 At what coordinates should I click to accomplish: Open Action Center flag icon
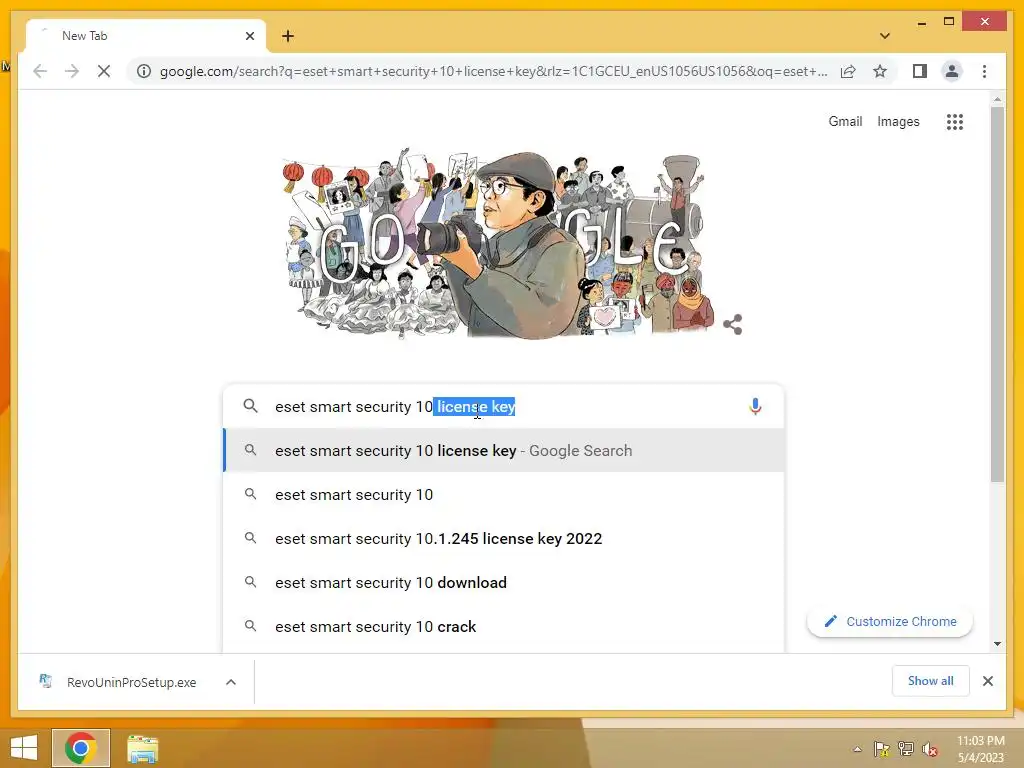click(881, 749)
